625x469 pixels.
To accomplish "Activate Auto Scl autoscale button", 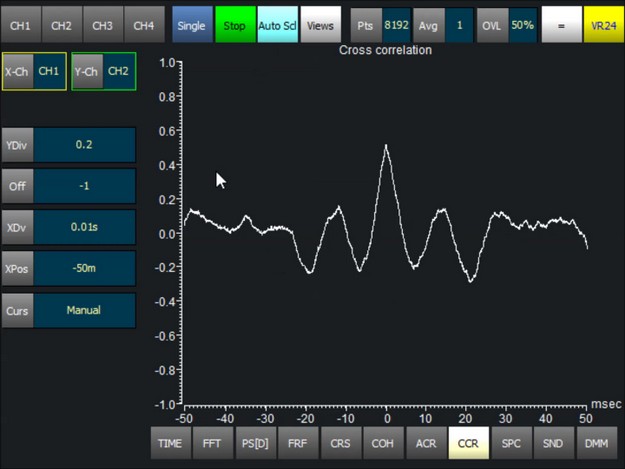I will 277,24.
